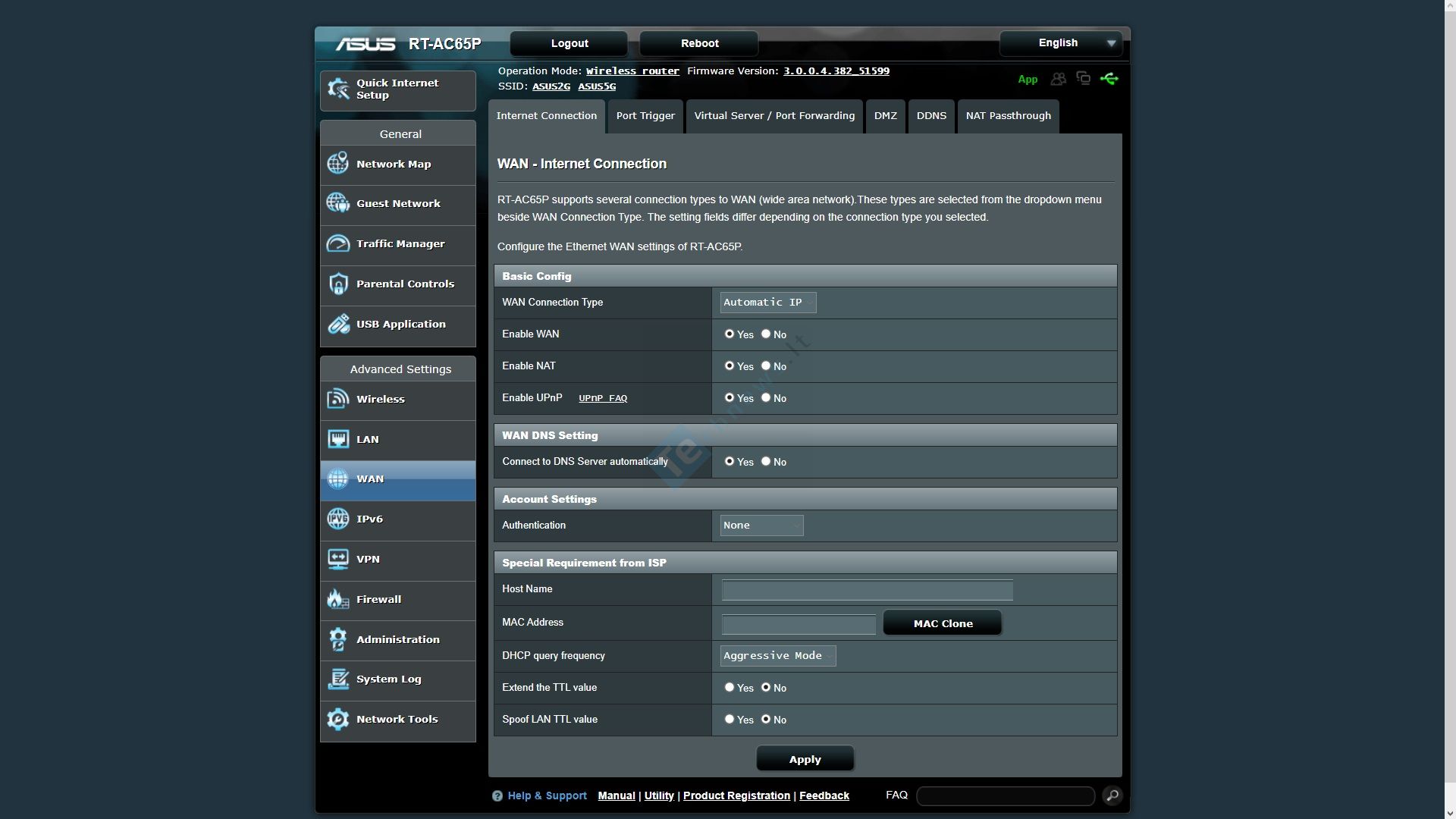The height and width of the screenshot is (819, 1456).
Task: Switch to the Port Trigger tab
Action: (x=645, y=116)
